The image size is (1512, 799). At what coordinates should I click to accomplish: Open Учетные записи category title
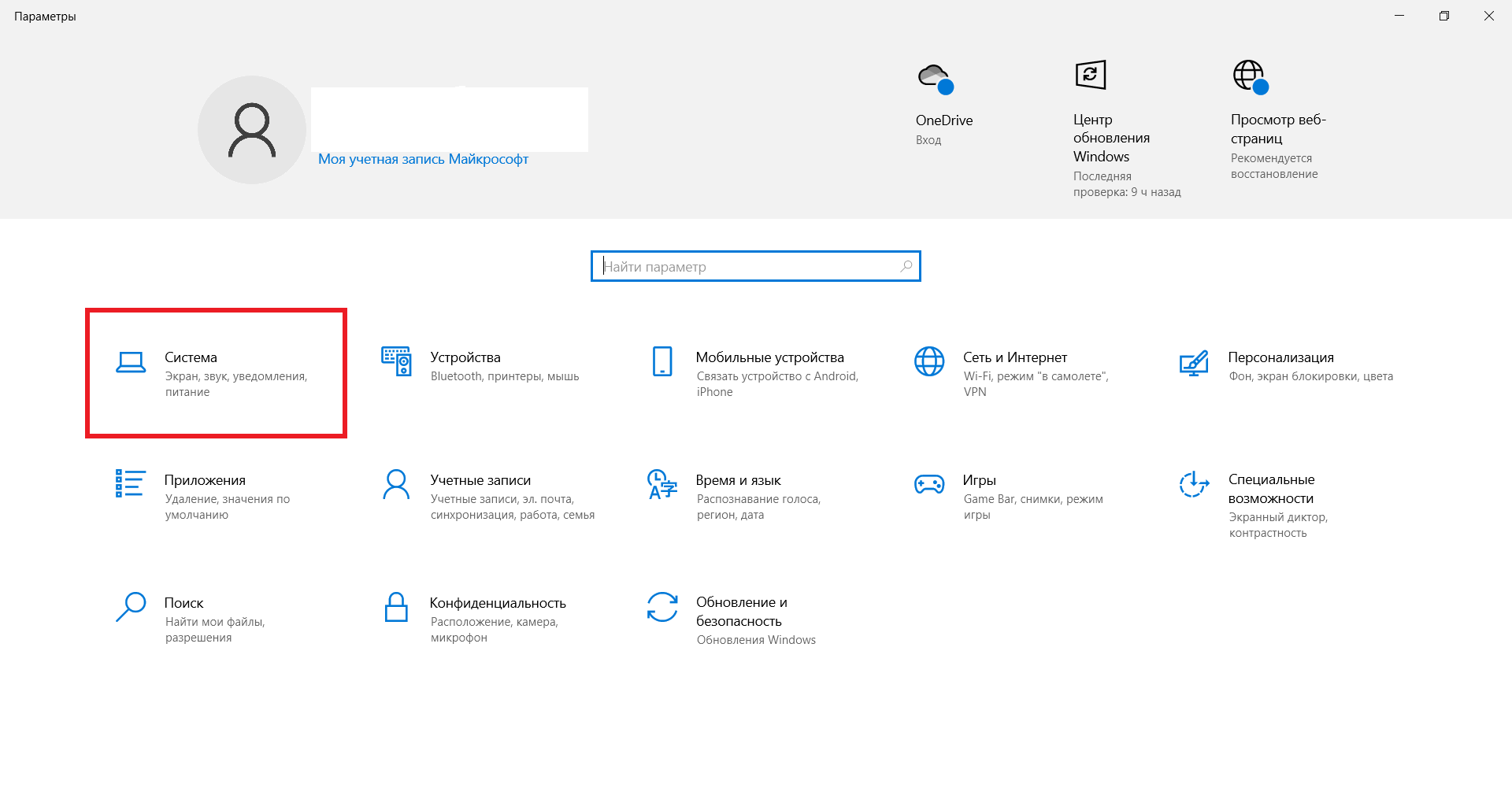click(480, 480)
